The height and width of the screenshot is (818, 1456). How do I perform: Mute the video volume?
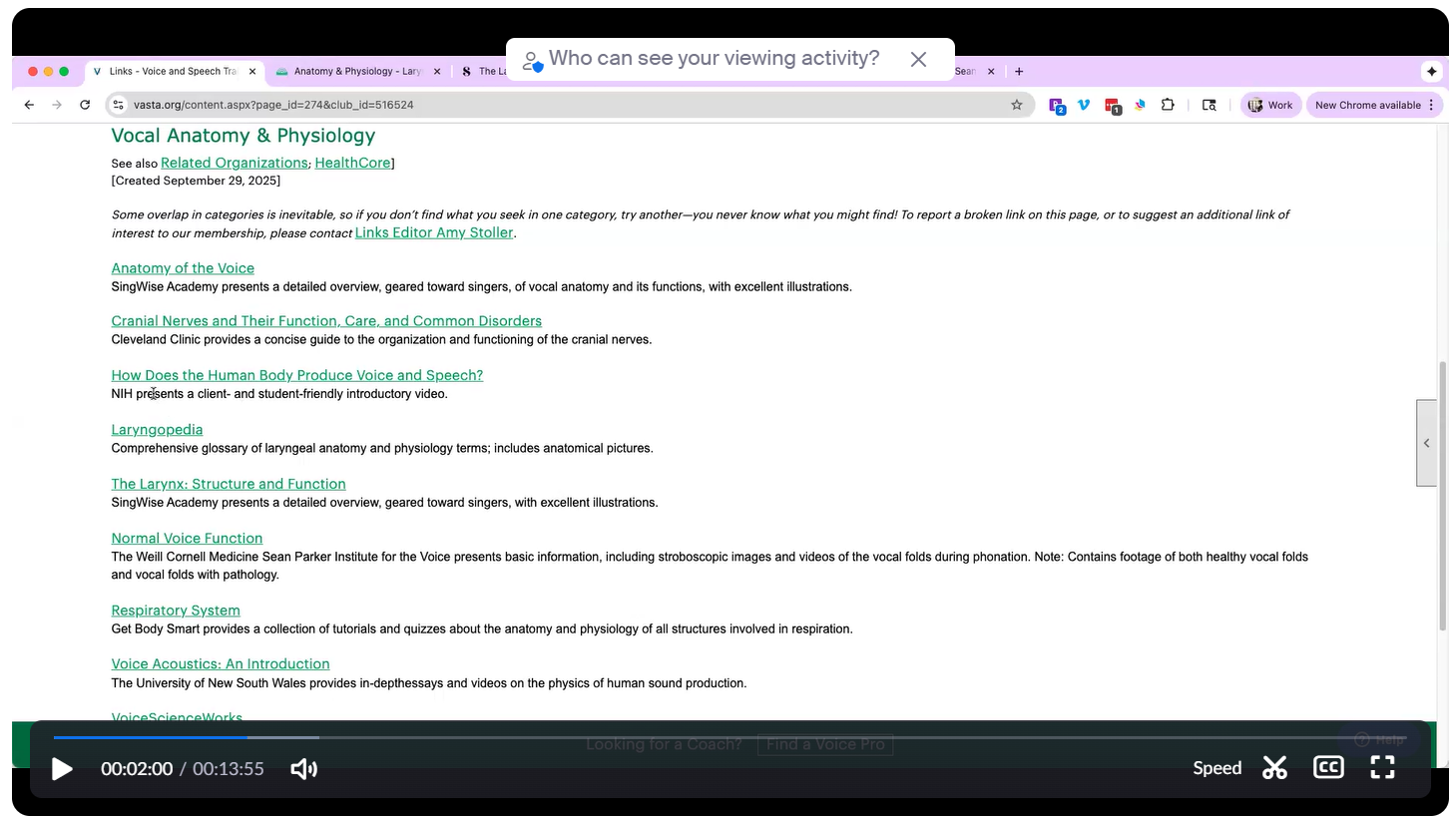click(303, 769)
